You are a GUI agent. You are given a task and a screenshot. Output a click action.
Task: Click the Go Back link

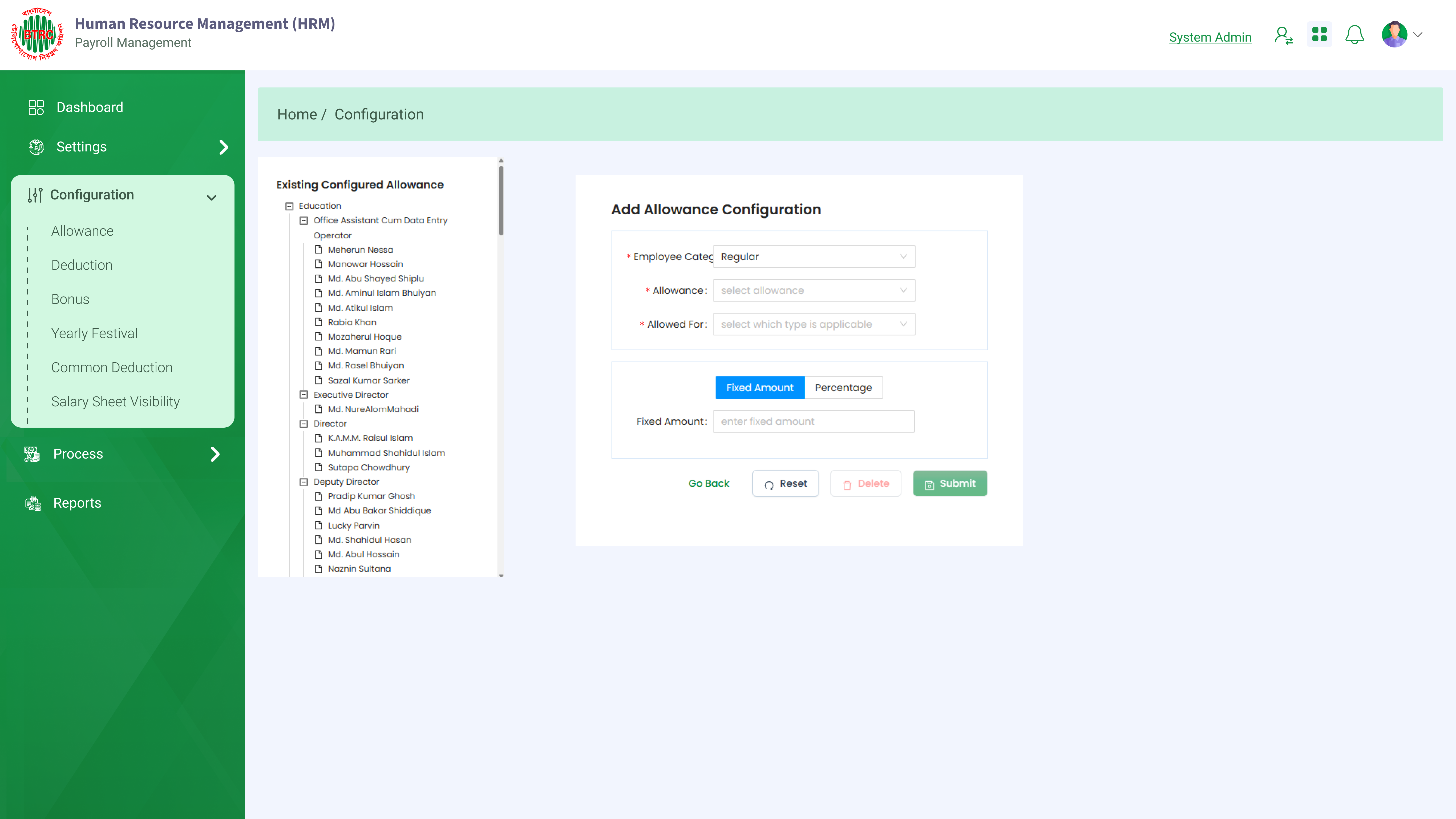[708, 484]
